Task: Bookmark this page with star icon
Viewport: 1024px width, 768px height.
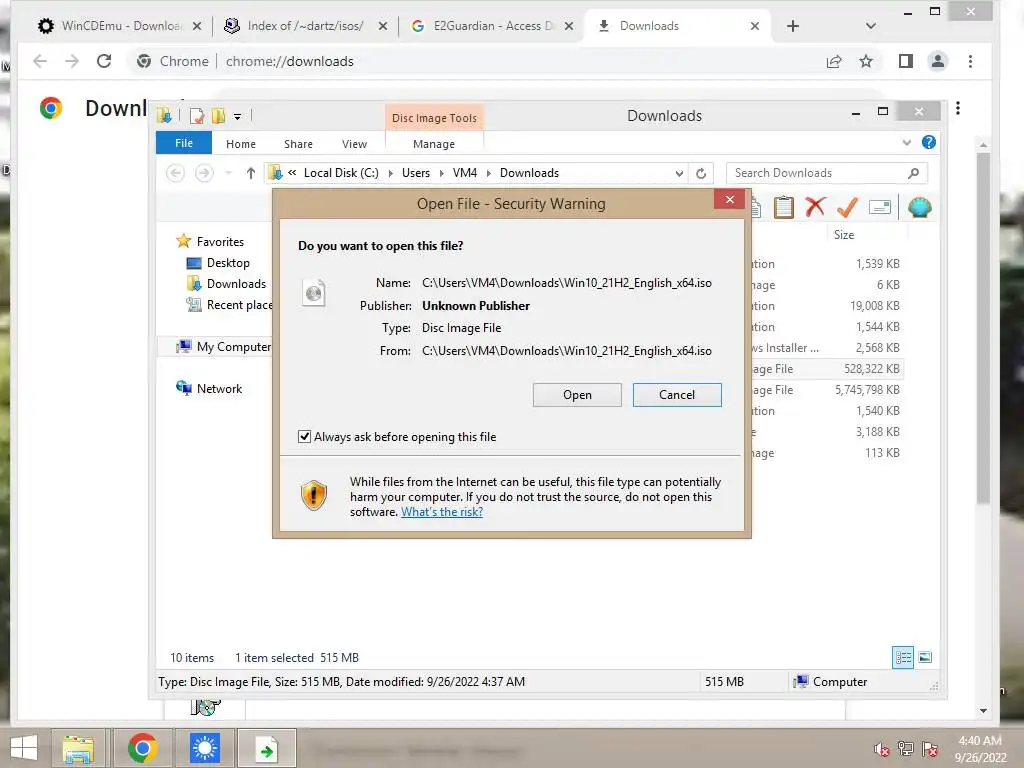Action: click(x=865, y=61)
